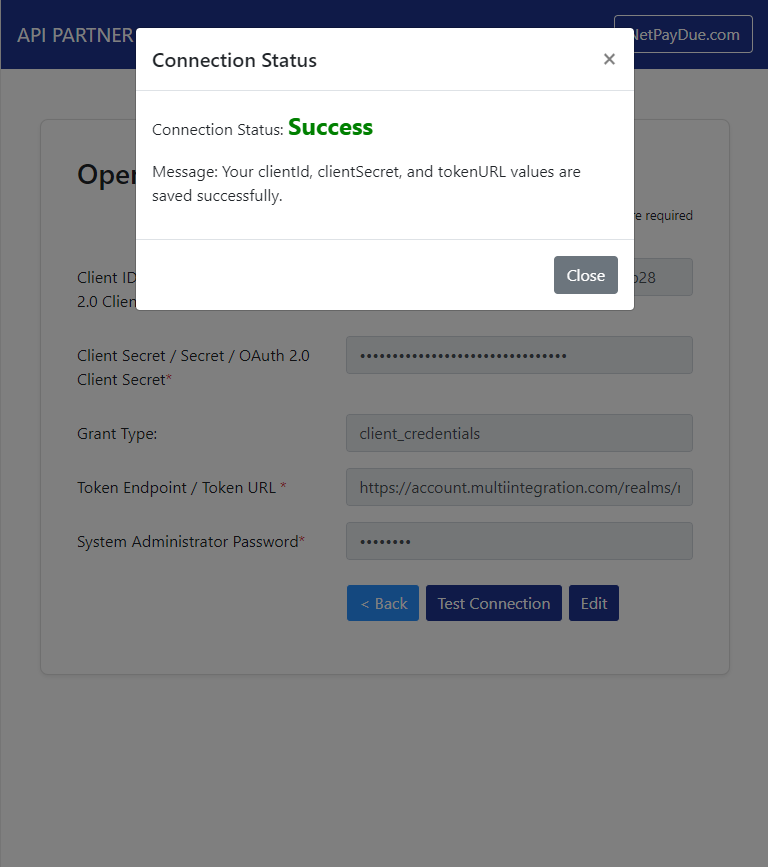
Task: Click the API PARTNER brand title
Action: click(75, 35)
